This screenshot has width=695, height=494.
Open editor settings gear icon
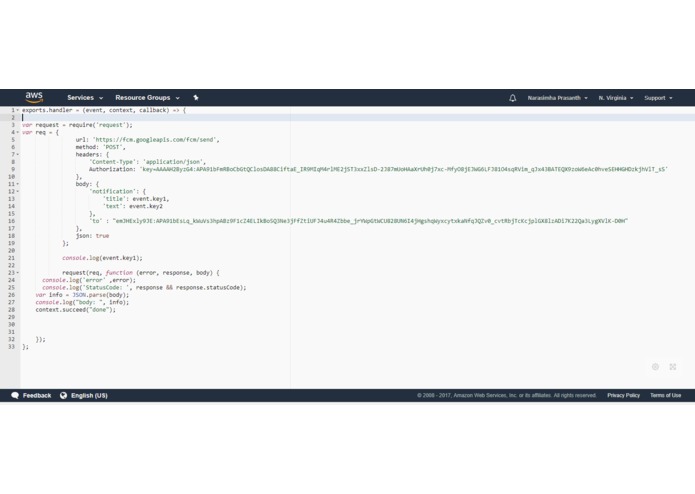pos(655,367)
